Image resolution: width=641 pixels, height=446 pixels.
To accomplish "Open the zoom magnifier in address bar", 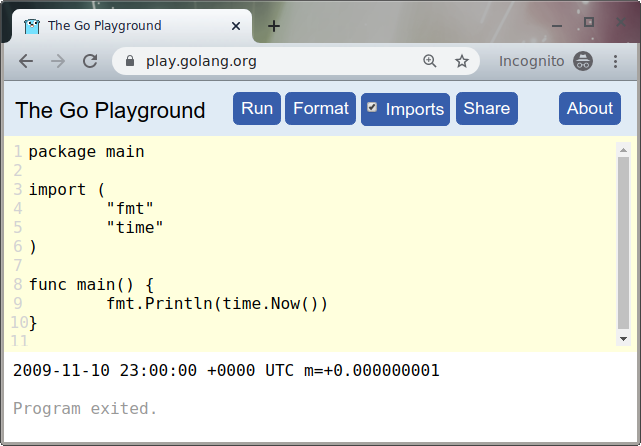I will point(430,61).
